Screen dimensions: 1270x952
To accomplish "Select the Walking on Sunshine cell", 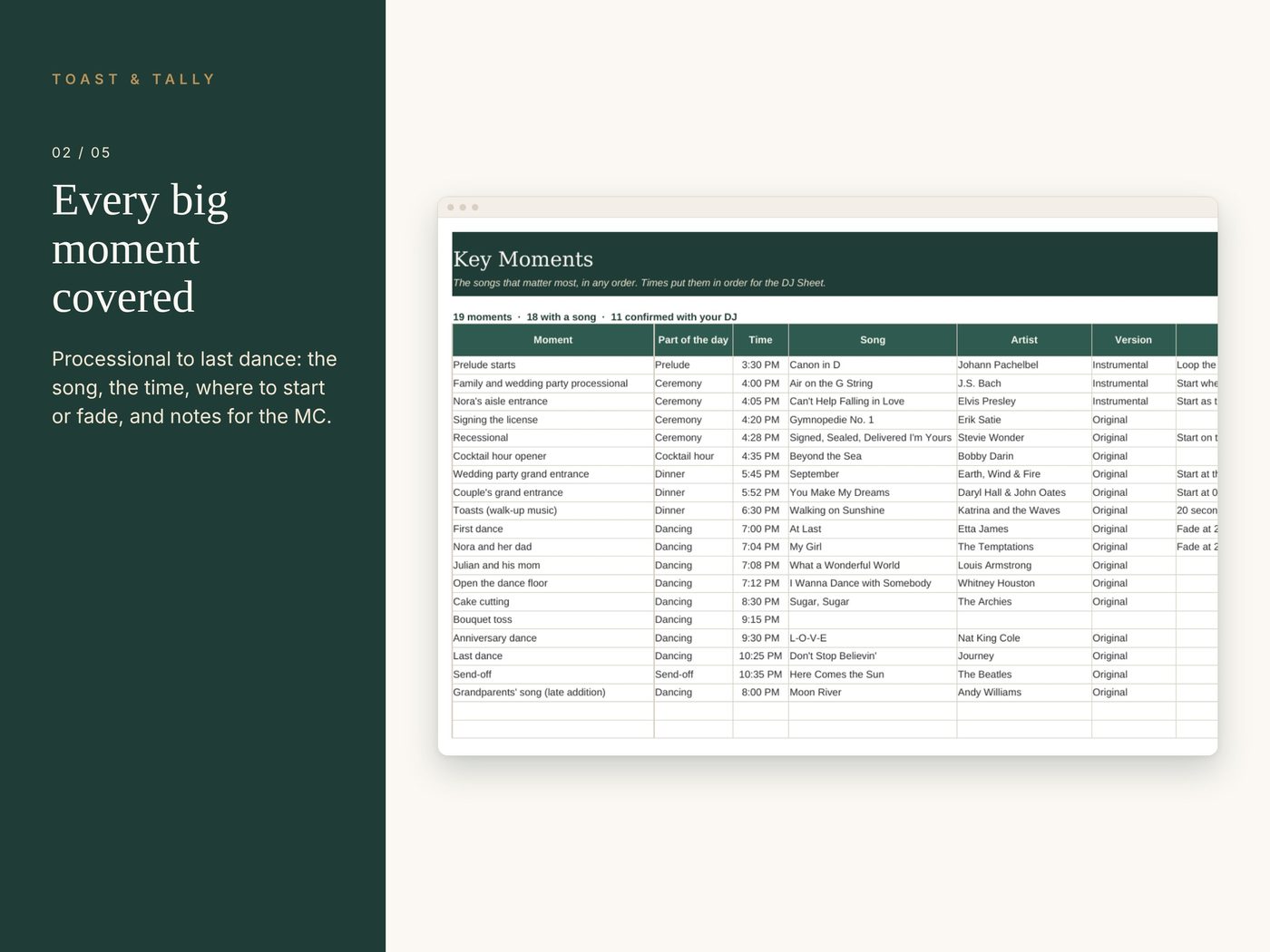I will (x=872, y=510).
